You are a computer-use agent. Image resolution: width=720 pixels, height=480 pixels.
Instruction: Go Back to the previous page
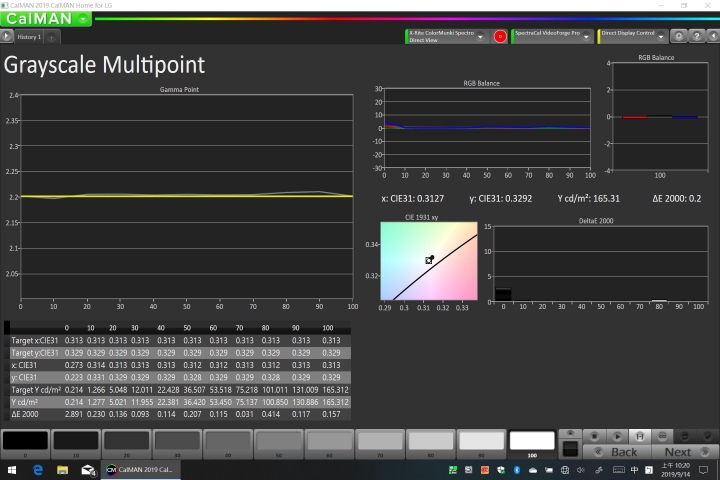click(617, 452)
